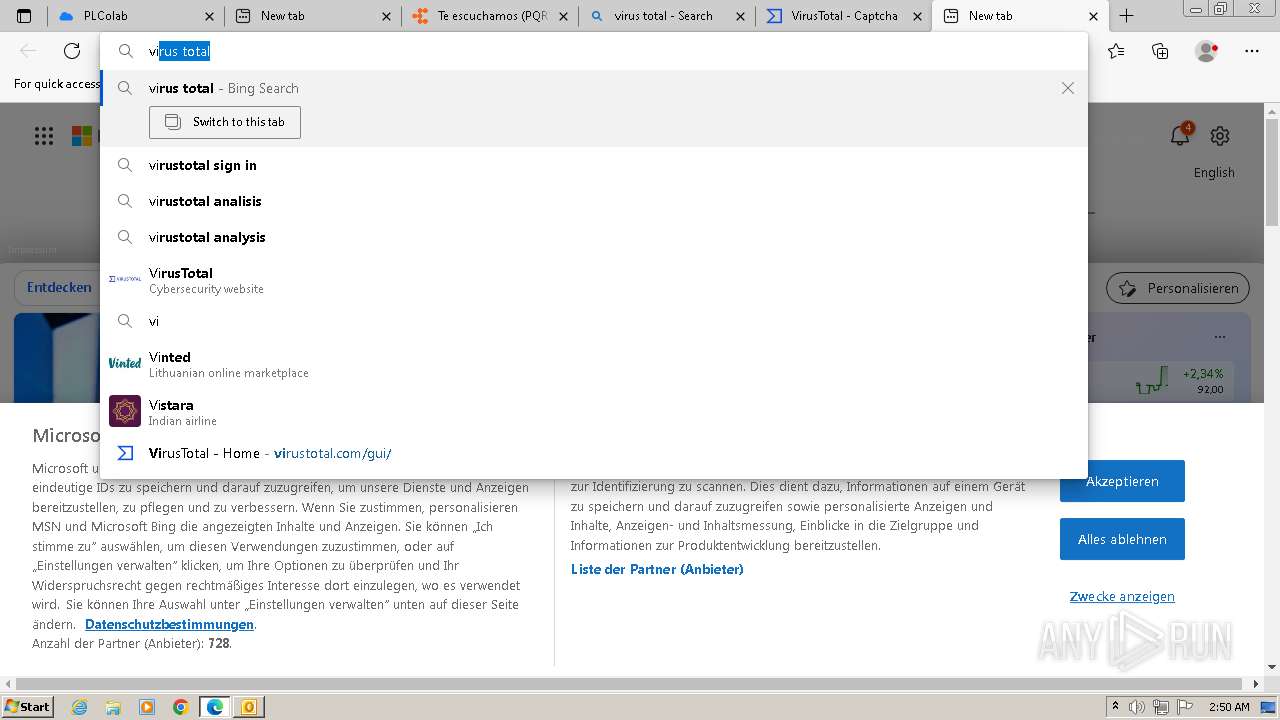
Task: Click the Vistara logo icon
Action: coord(125,411)
